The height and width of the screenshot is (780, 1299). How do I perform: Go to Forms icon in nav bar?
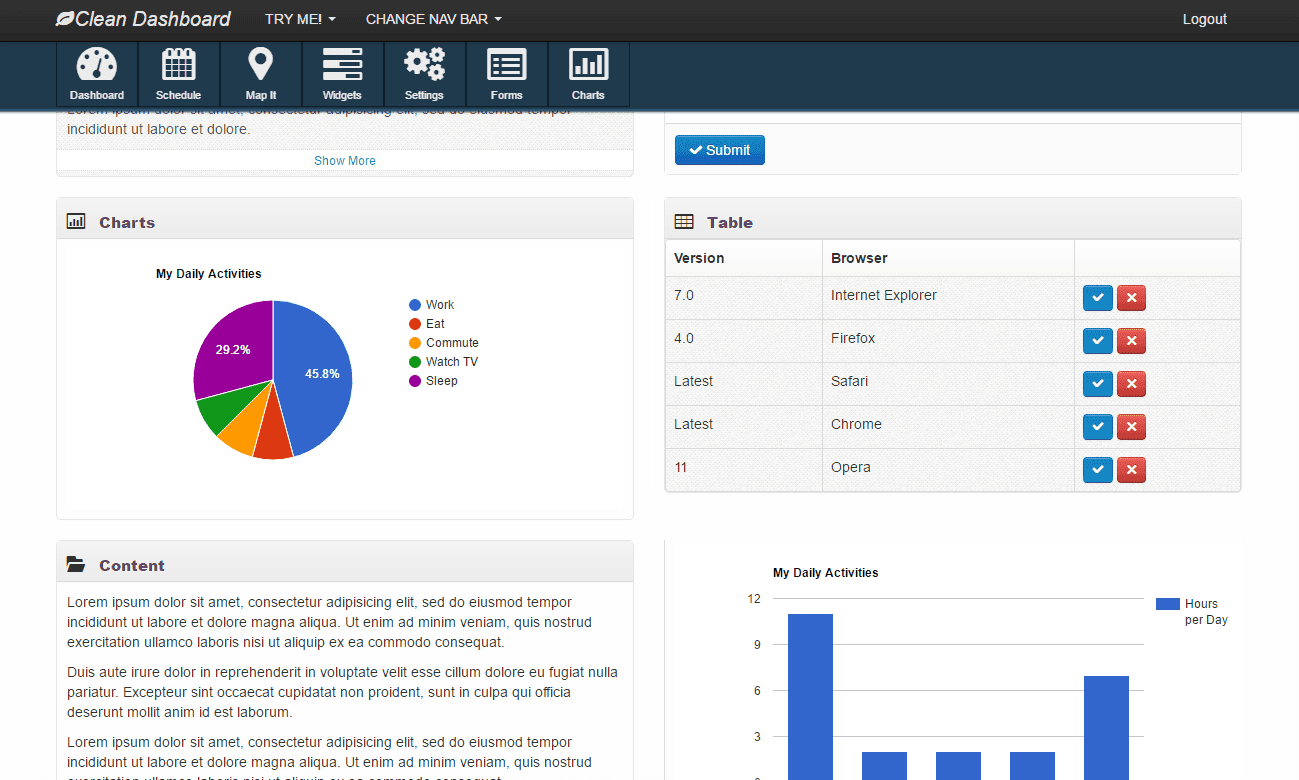[x=506, y=66]
